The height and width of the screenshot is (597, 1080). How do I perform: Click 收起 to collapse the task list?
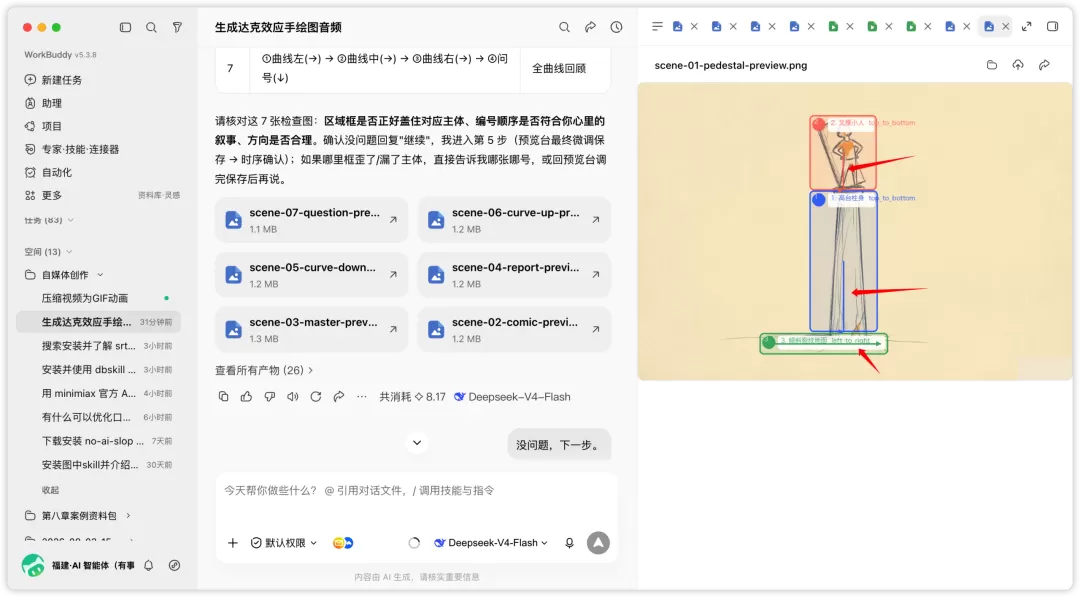pyautogui.click(x=50, y=490)
